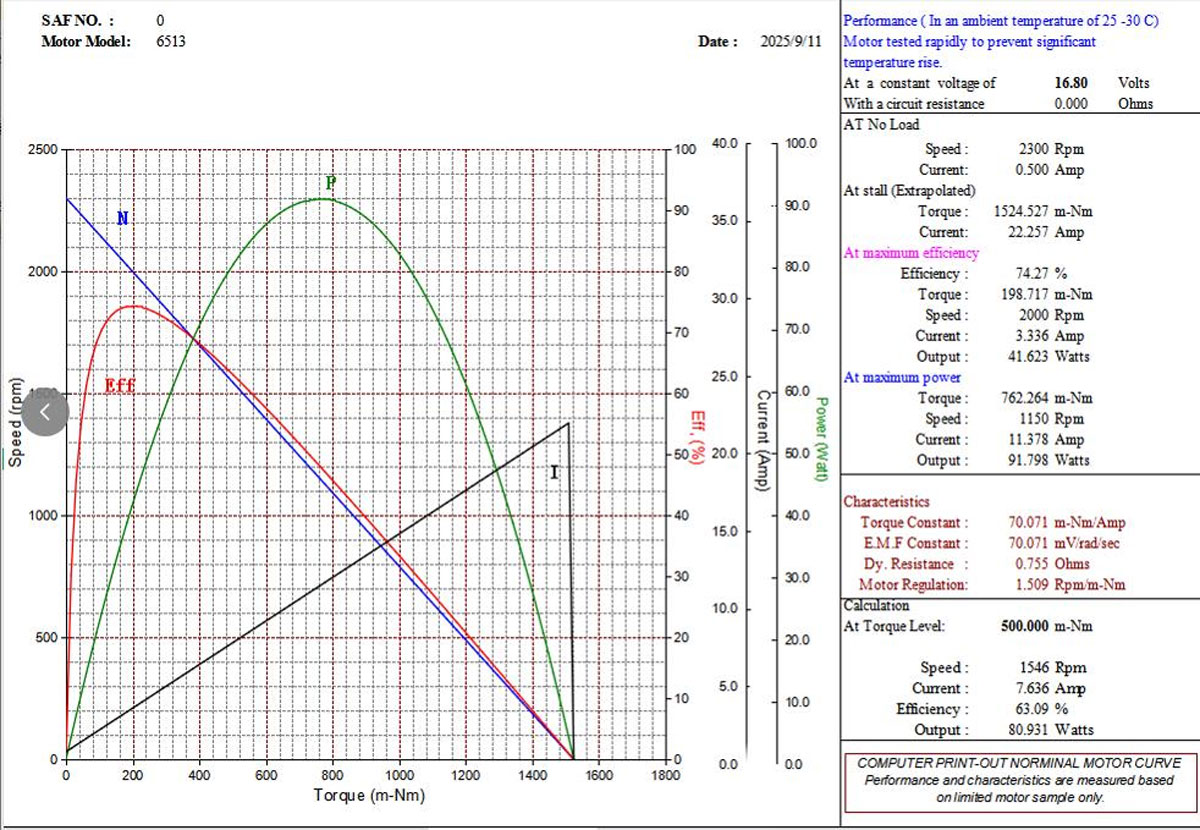
Task: Click the calculated output 80.931 Watts
Action: tap(1052, 730)
